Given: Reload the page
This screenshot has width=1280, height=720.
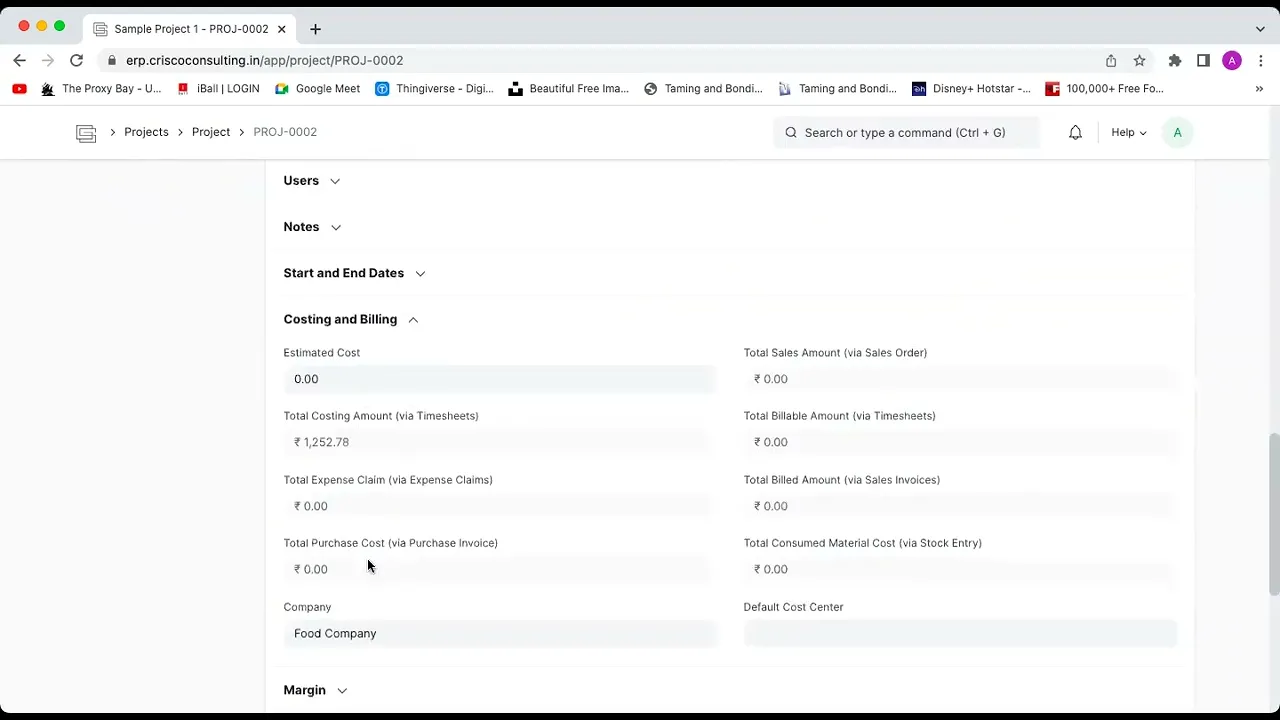Looking at the screenshot, I should tap(76, 60).
